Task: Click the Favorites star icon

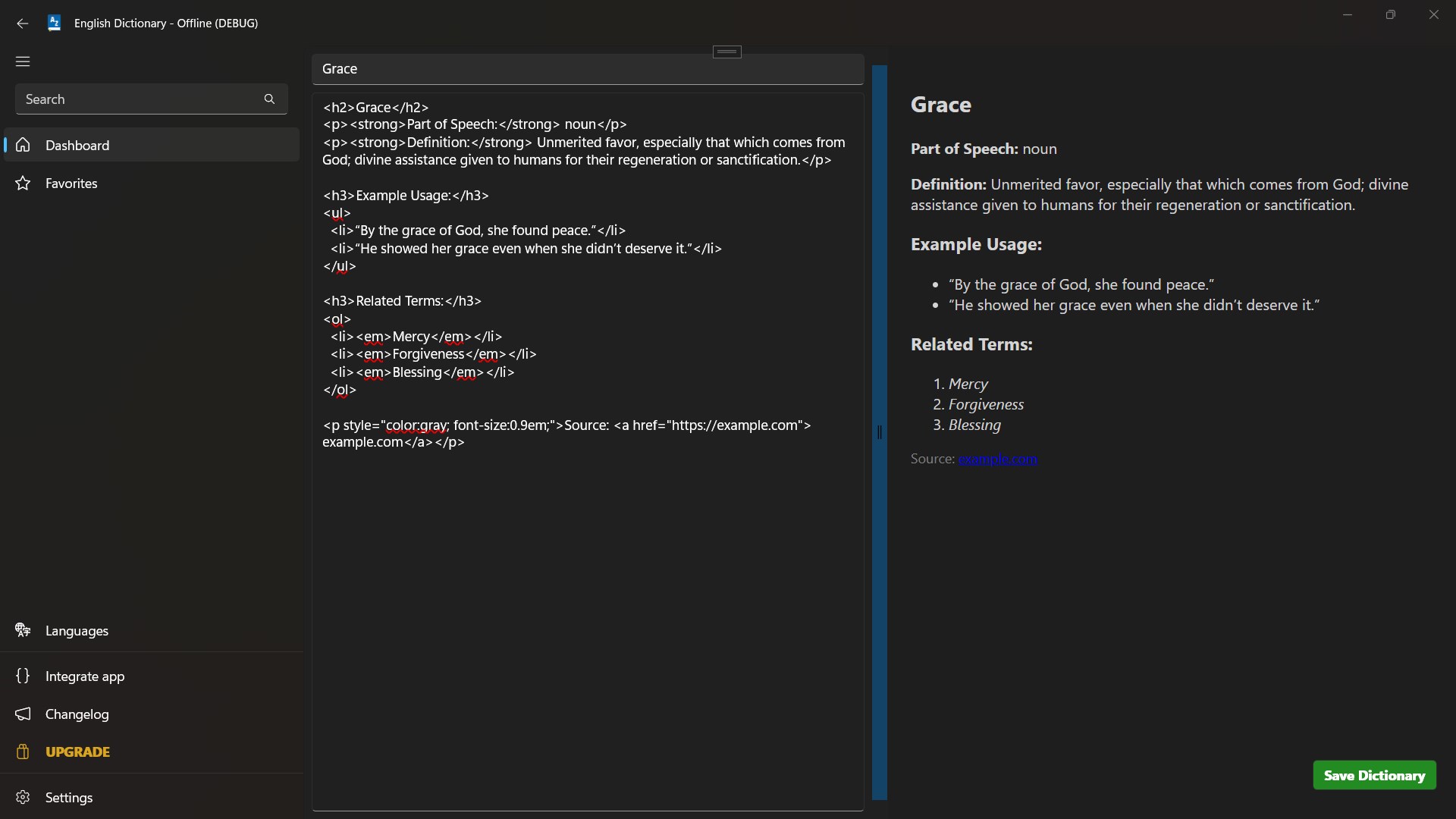Action: coord(23,183)
